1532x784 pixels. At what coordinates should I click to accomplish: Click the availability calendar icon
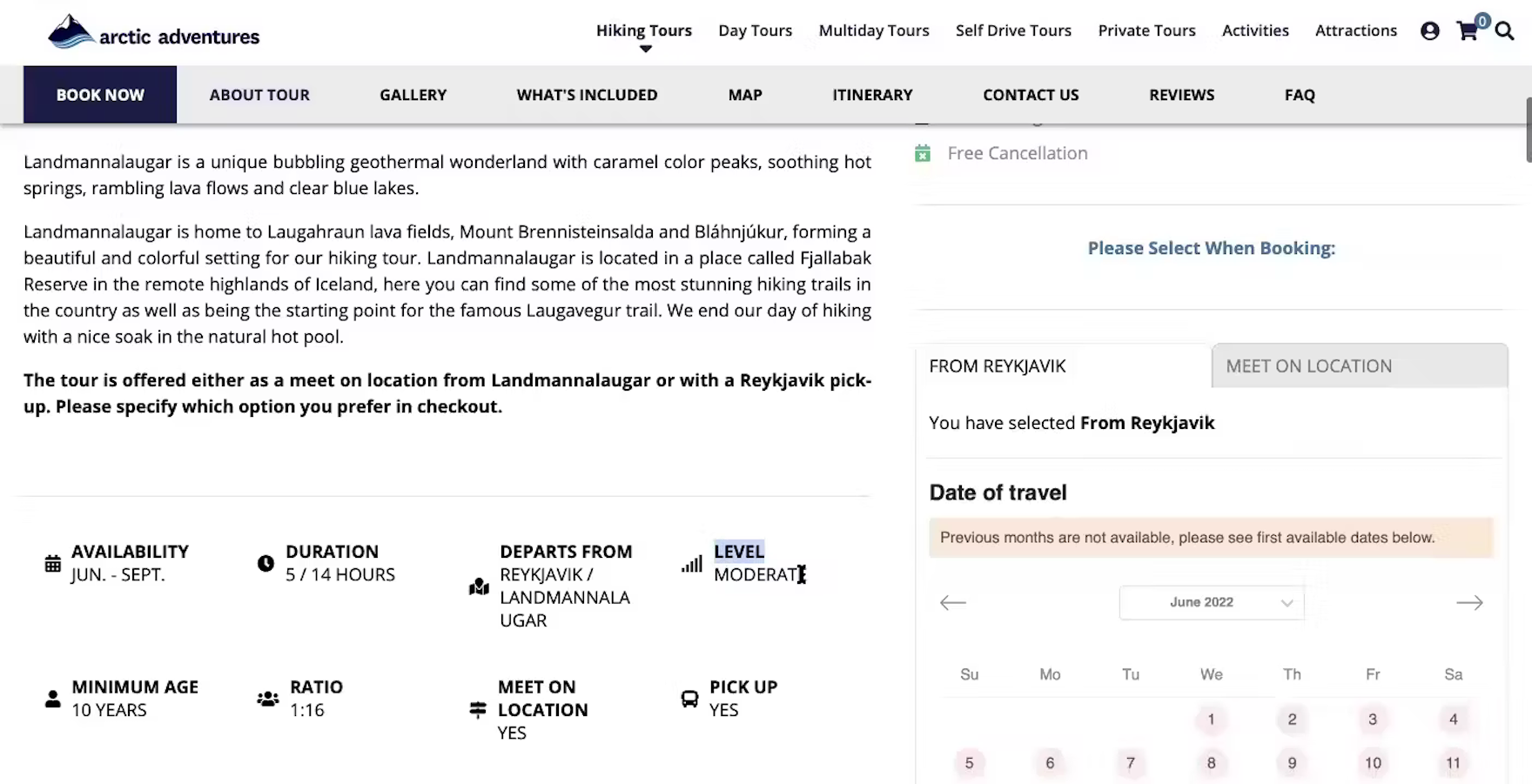tap(53, 563)
